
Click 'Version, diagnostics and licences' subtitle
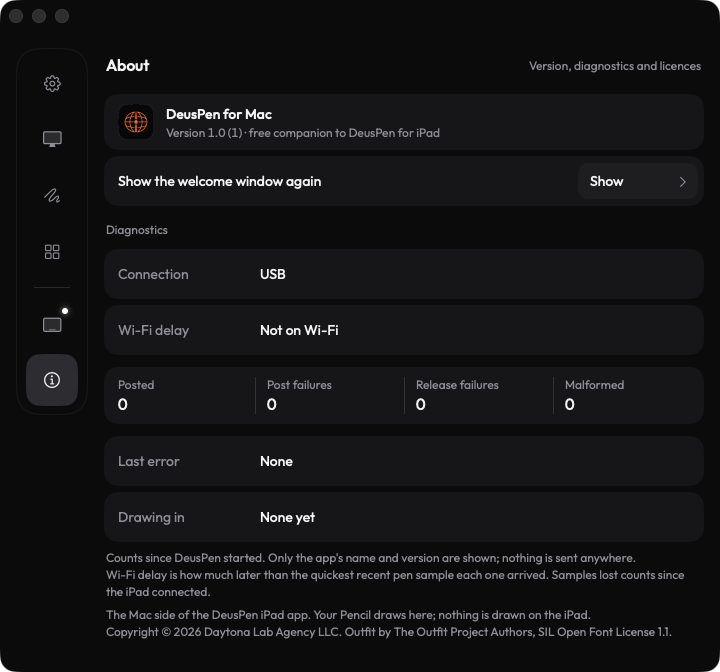coord(615,66)
